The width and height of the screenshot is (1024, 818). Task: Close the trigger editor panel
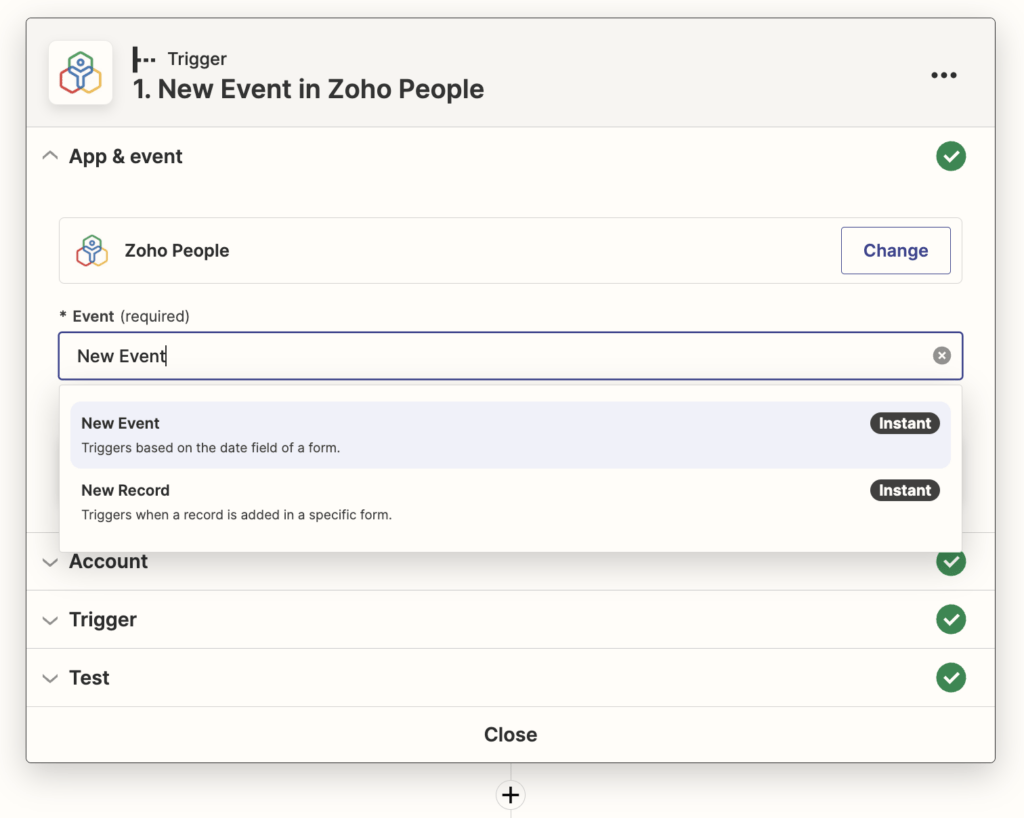[511, 734]
